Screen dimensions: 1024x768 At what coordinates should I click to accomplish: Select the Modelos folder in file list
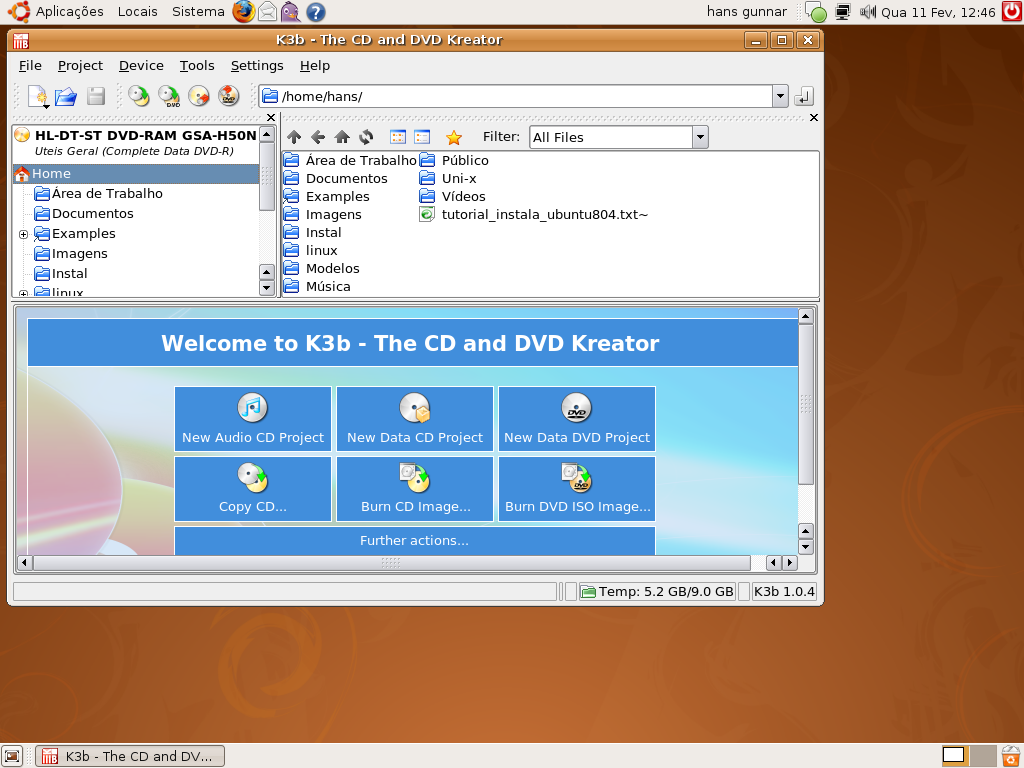point(321,268)
